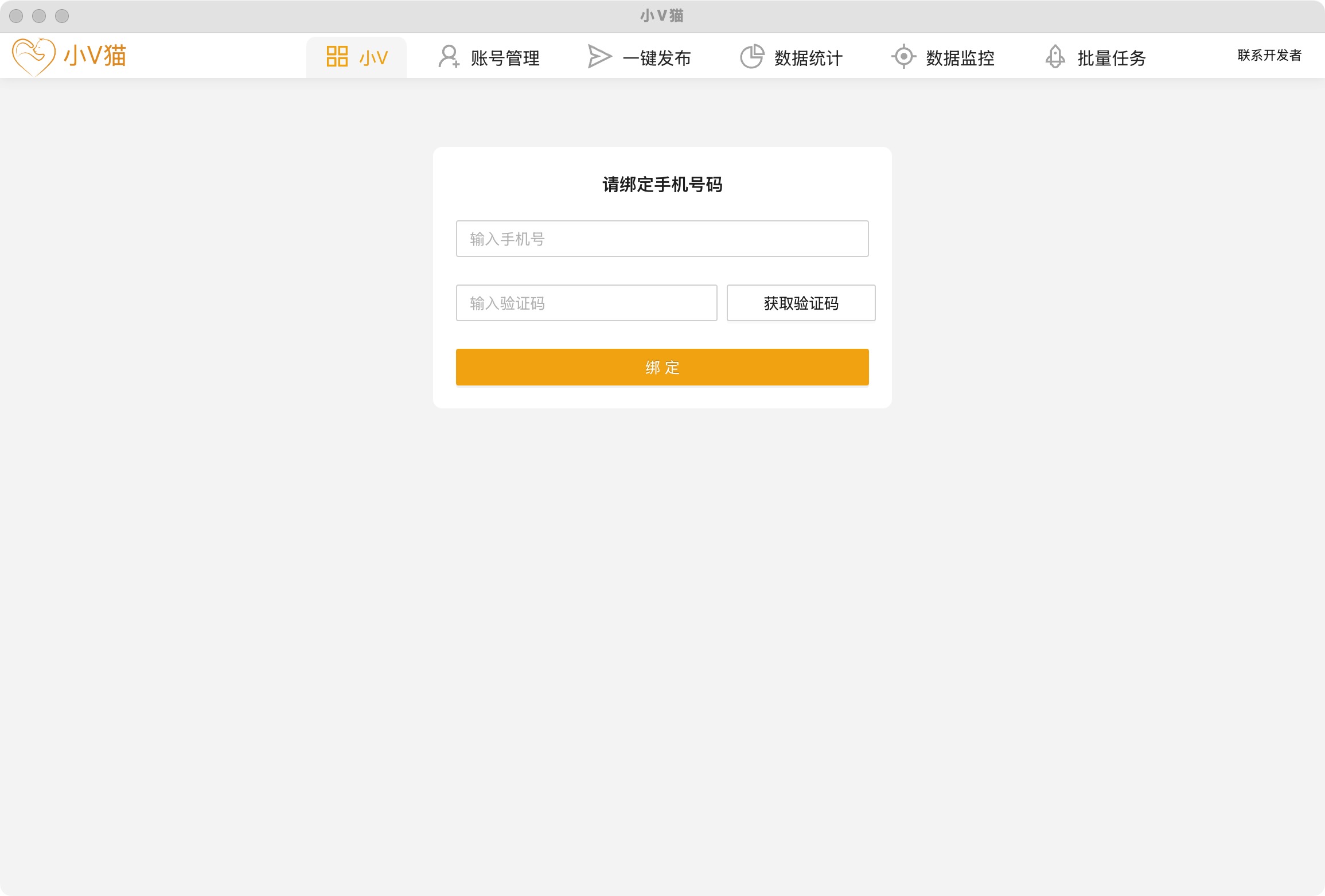Click the 小V猫 heart logo icon
This screenshot has height=896, width=1325.
34,56
